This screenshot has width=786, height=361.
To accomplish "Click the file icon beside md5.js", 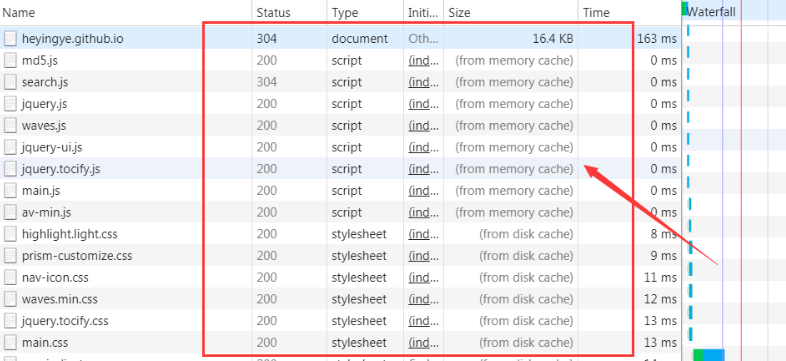I will (10, 61).
